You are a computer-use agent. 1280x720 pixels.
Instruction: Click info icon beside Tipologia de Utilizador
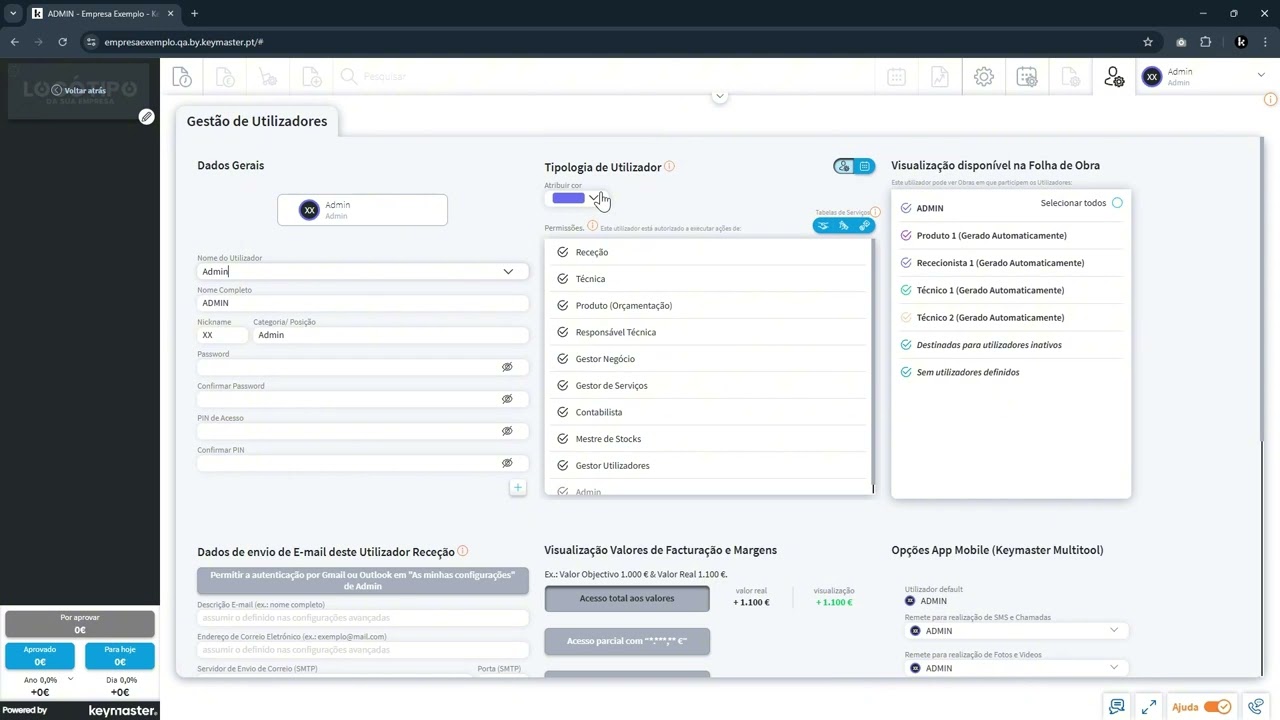(670, 167)
